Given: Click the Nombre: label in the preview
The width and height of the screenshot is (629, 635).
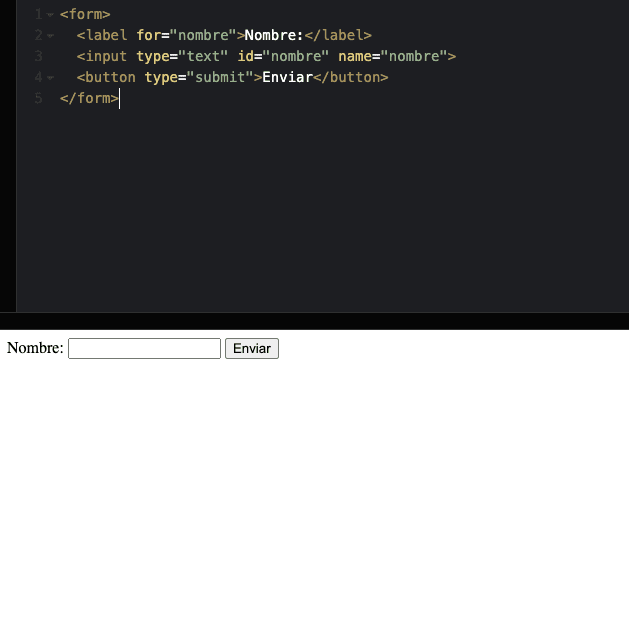Looking at the screenshot, I should click(x=35, y=348).
